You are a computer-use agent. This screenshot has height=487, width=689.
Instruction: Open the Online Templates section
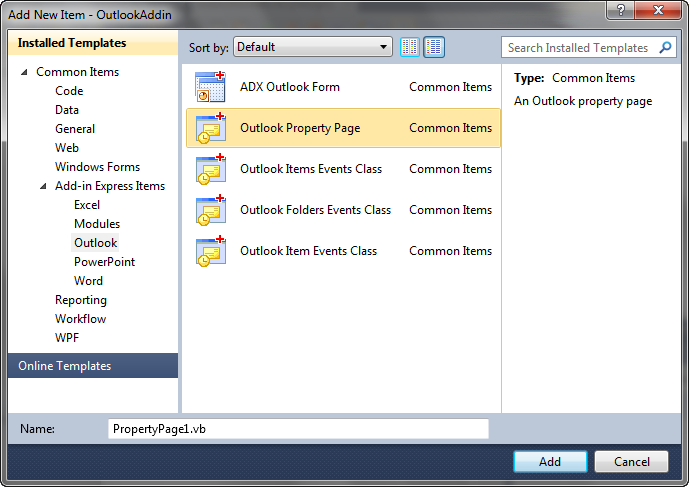[93, 366]
